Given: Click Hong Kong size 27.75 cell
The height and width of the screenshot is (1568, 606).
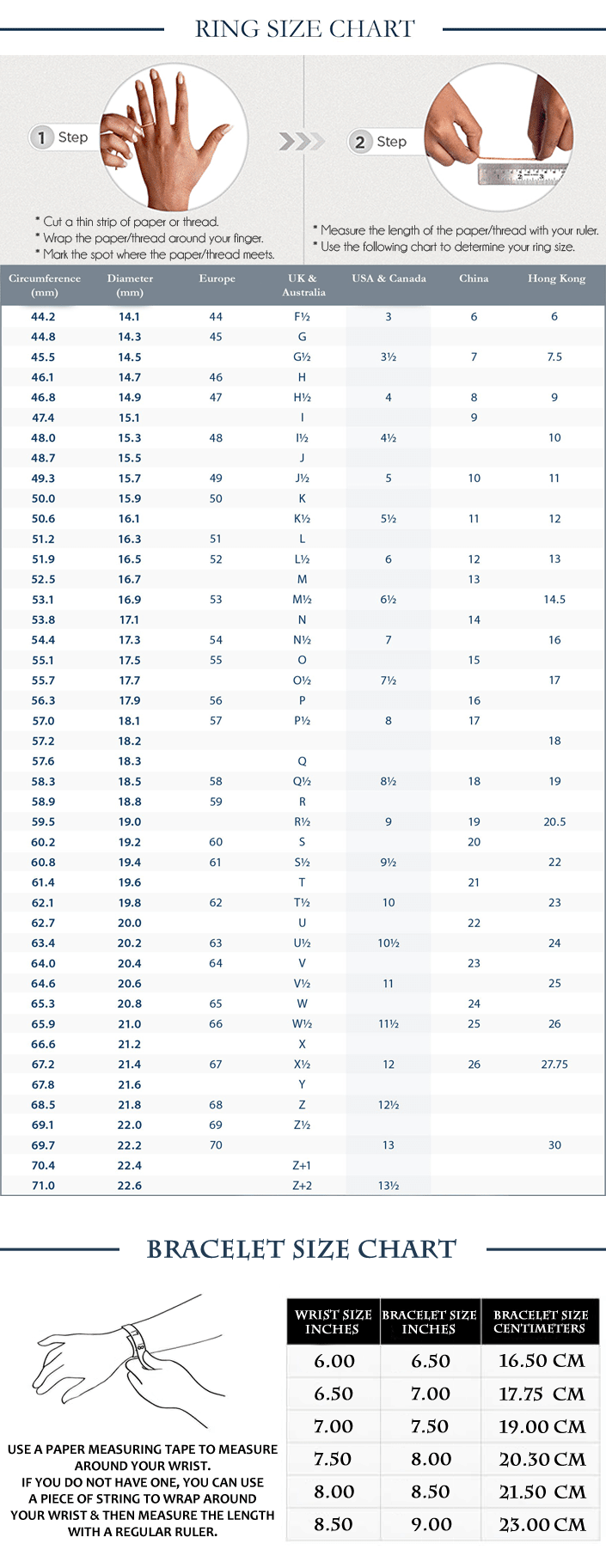Looking at the screenshot, I should point(554,1065).
